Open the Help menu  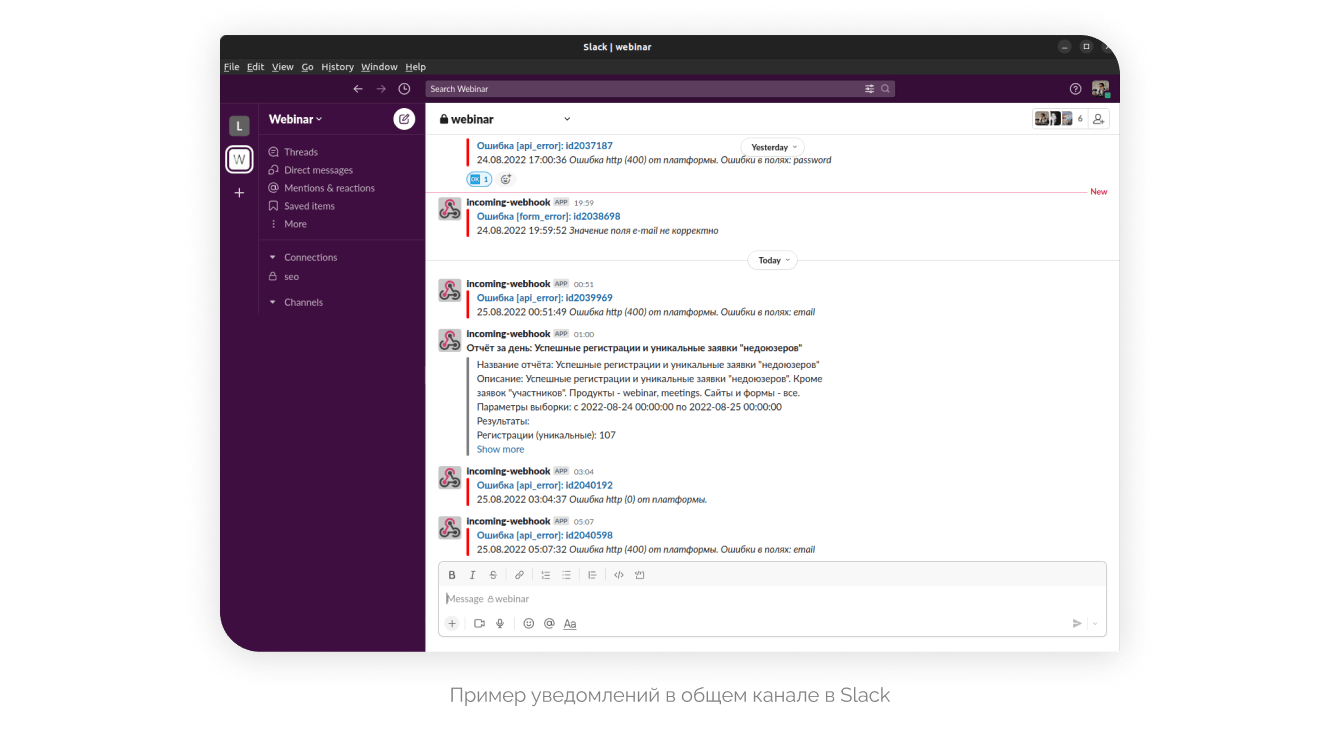416,67
